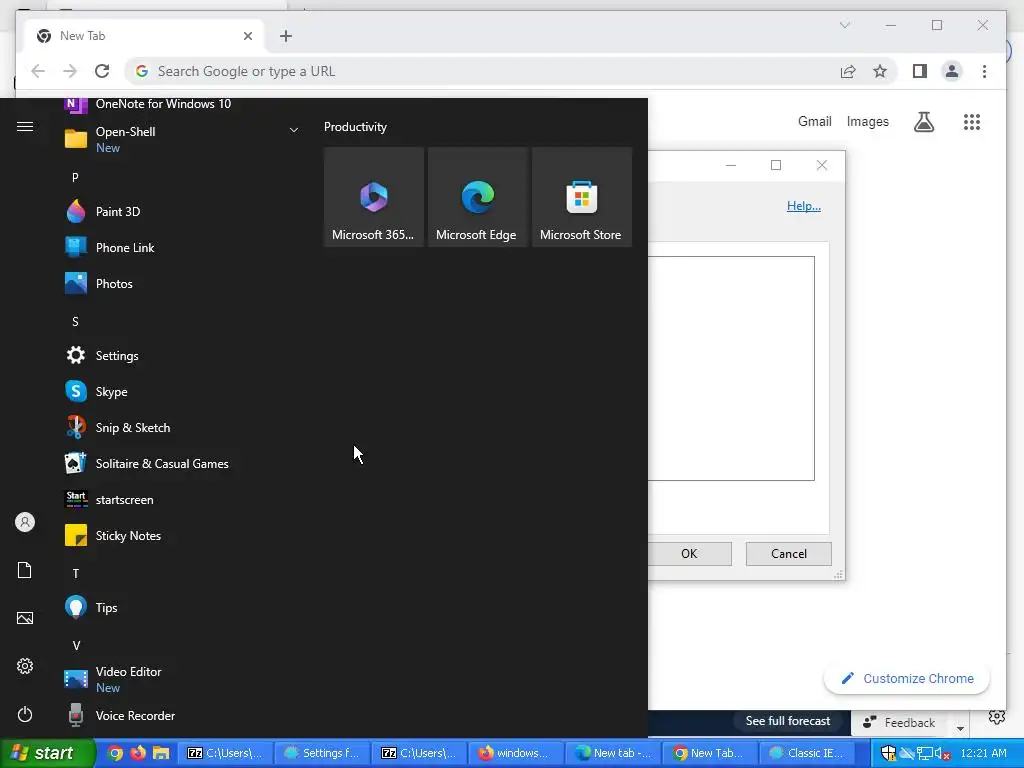This screenshot has height=768, width=1024.
Task: Click the Gmail link
Action: (x=814, y=121)
